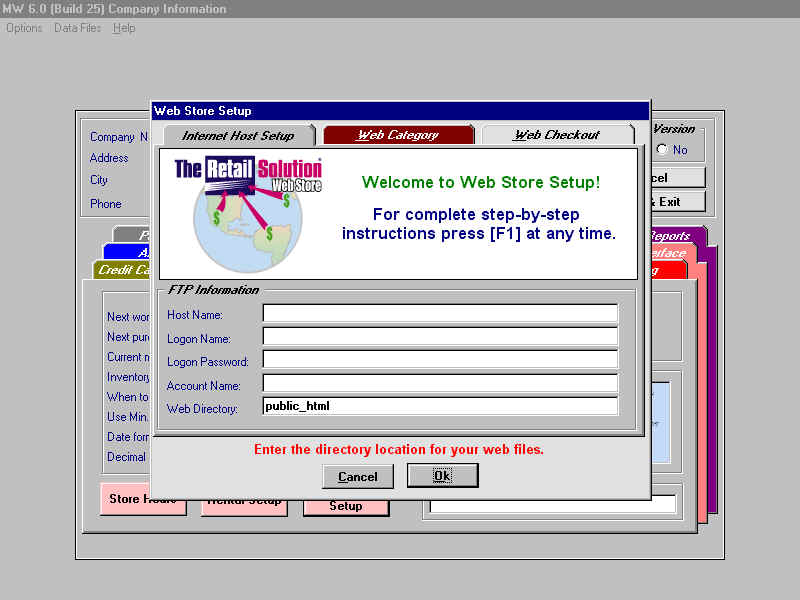Click the Logon Name input field
Viewport: 800px width, 600px height.
tap(440, 336)
